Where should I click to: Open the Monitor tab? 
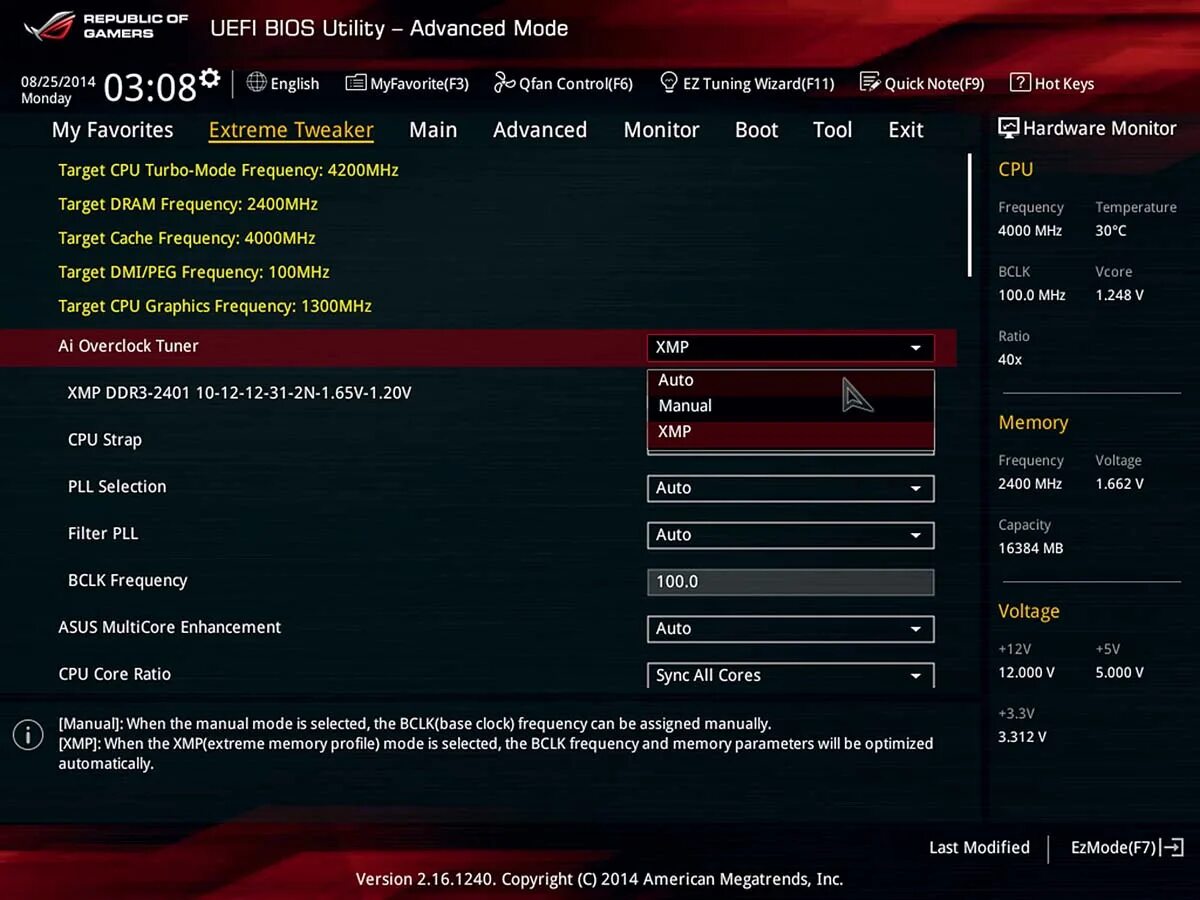click(x=661, y=130)
